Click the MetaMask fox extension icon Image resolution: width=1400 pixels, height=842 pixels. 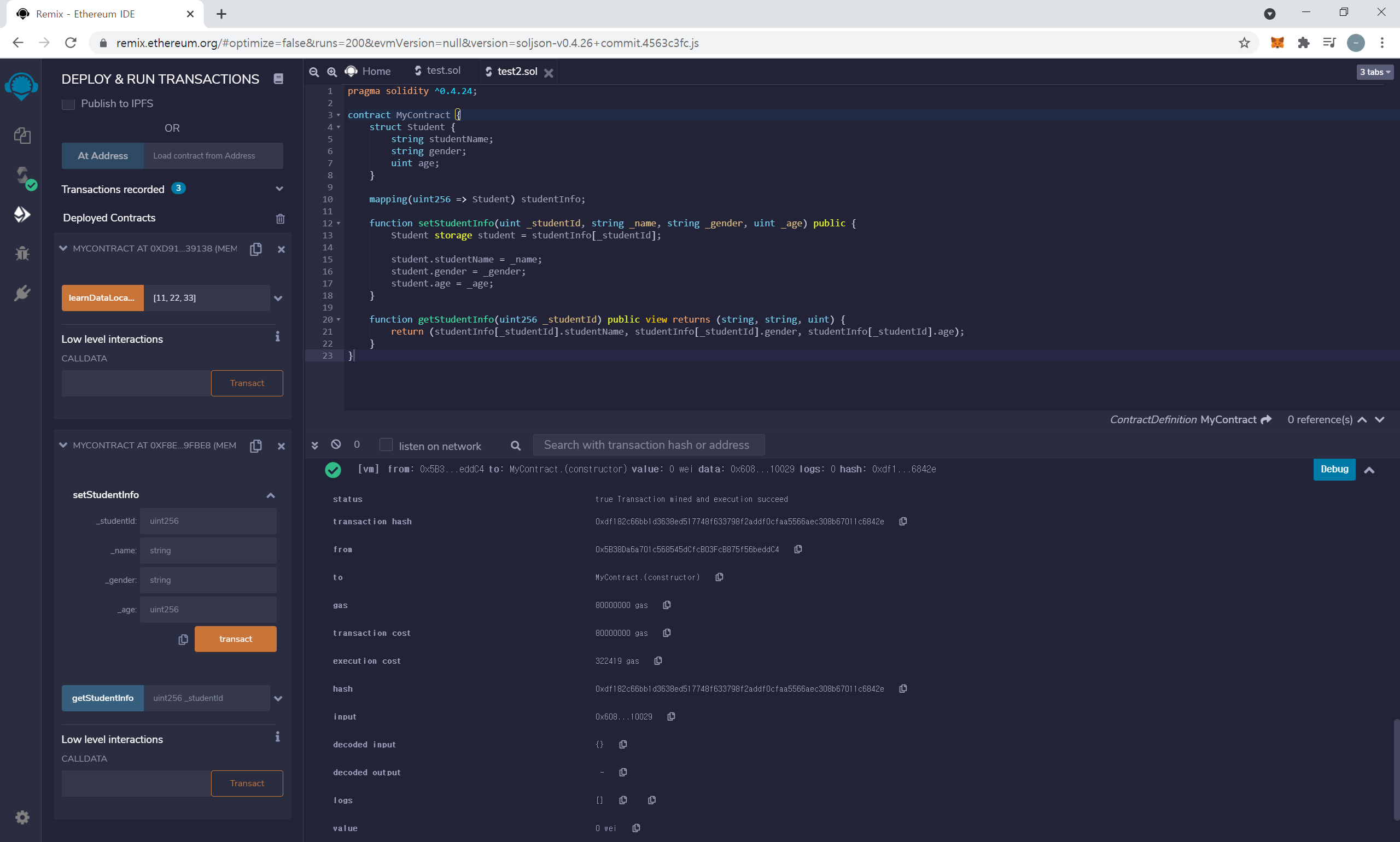[1277, 43]
